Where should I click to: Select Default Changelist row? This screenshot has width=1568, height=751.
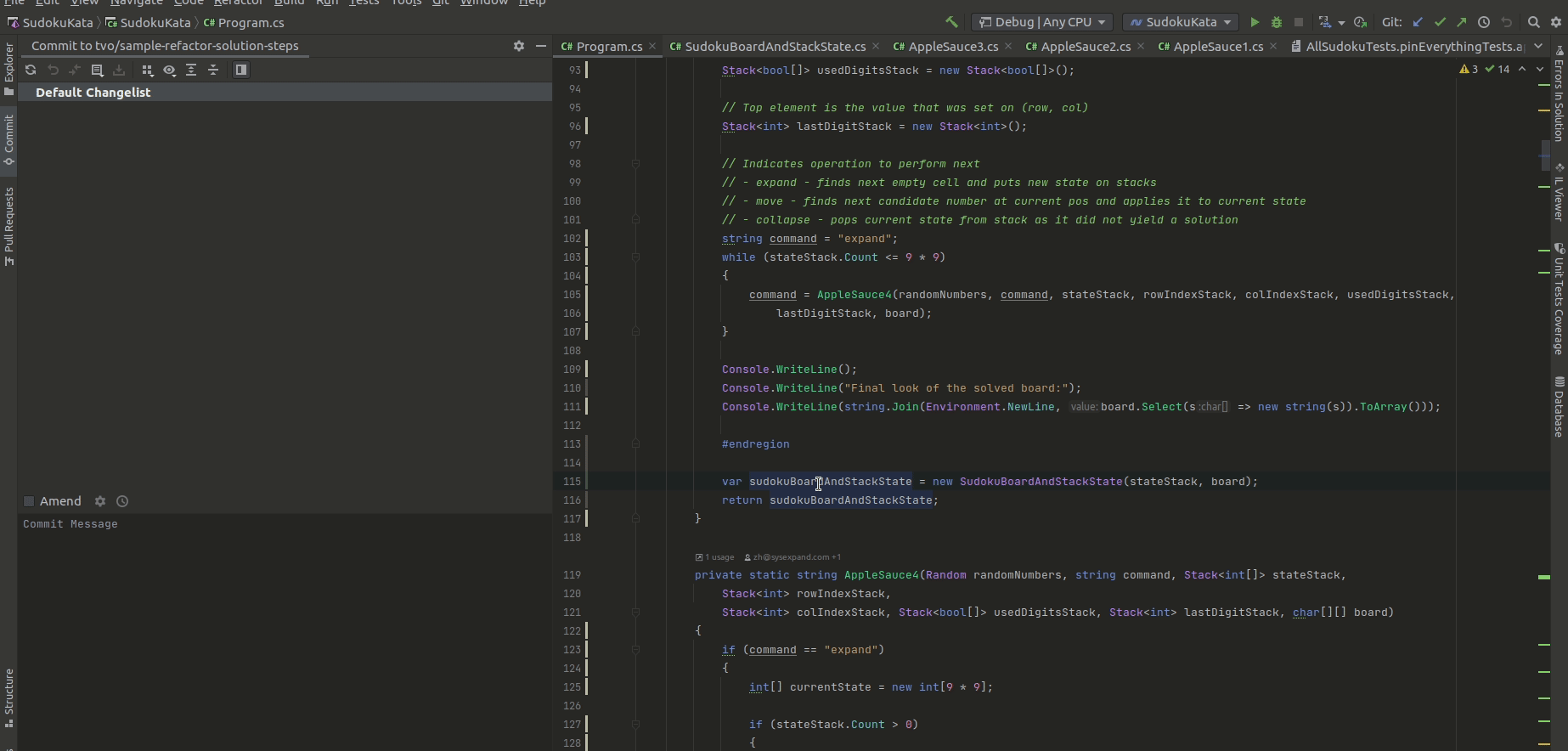(x=93, y=93)
